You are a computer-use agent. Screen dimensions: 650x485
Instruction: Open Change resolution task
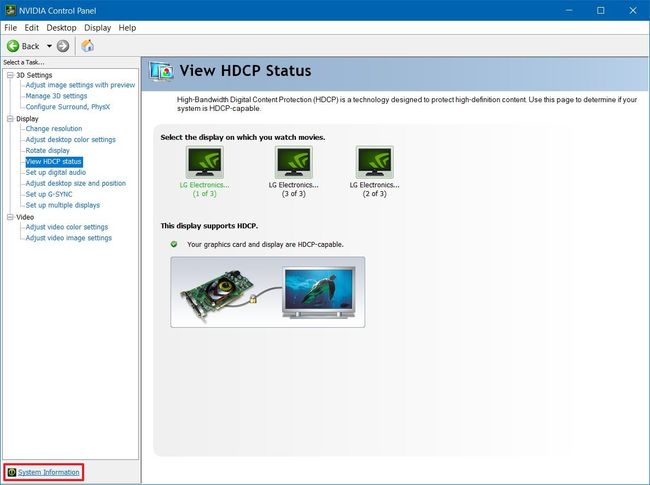coord(54,129)
